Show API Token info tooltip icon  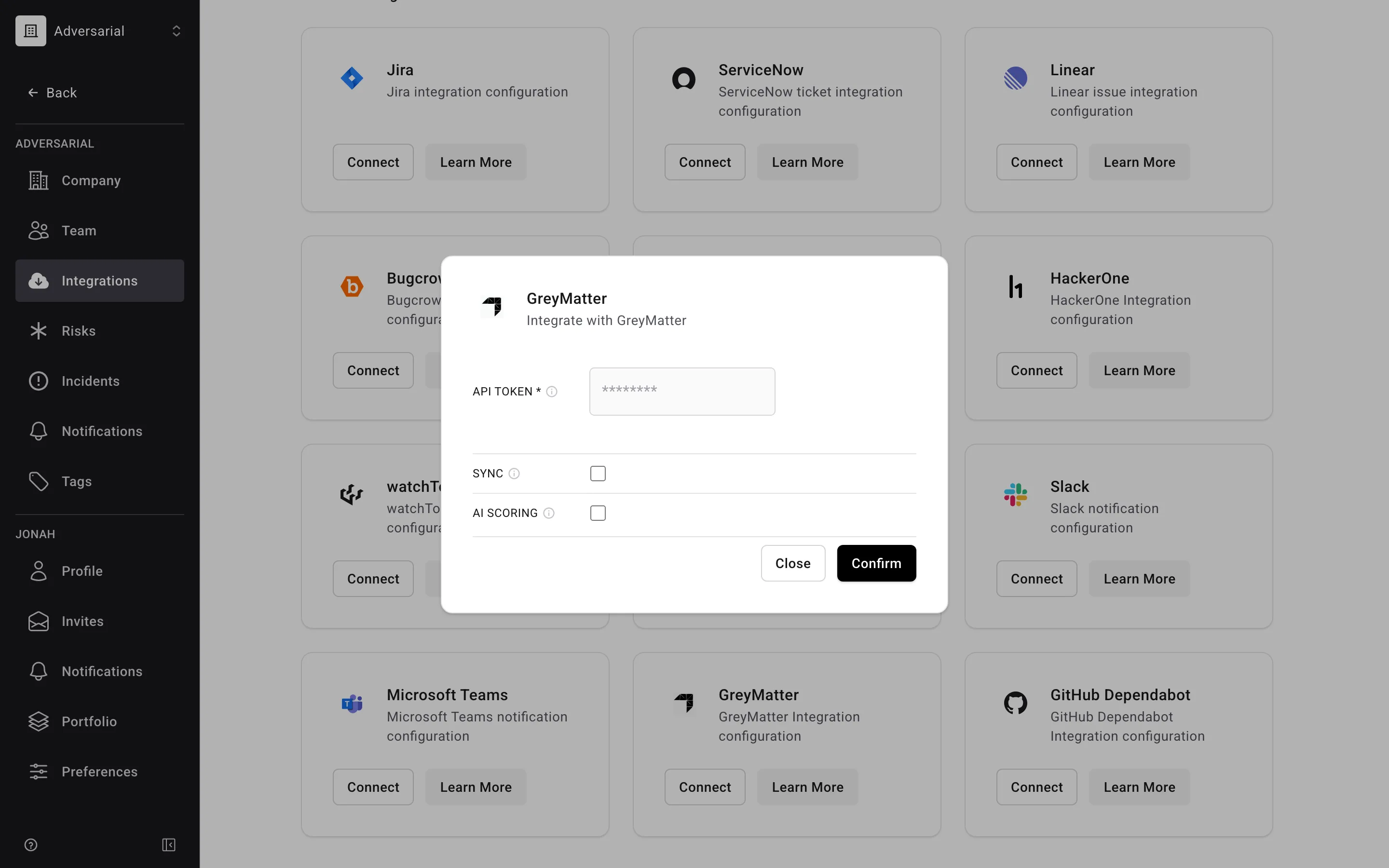[552, 392]
